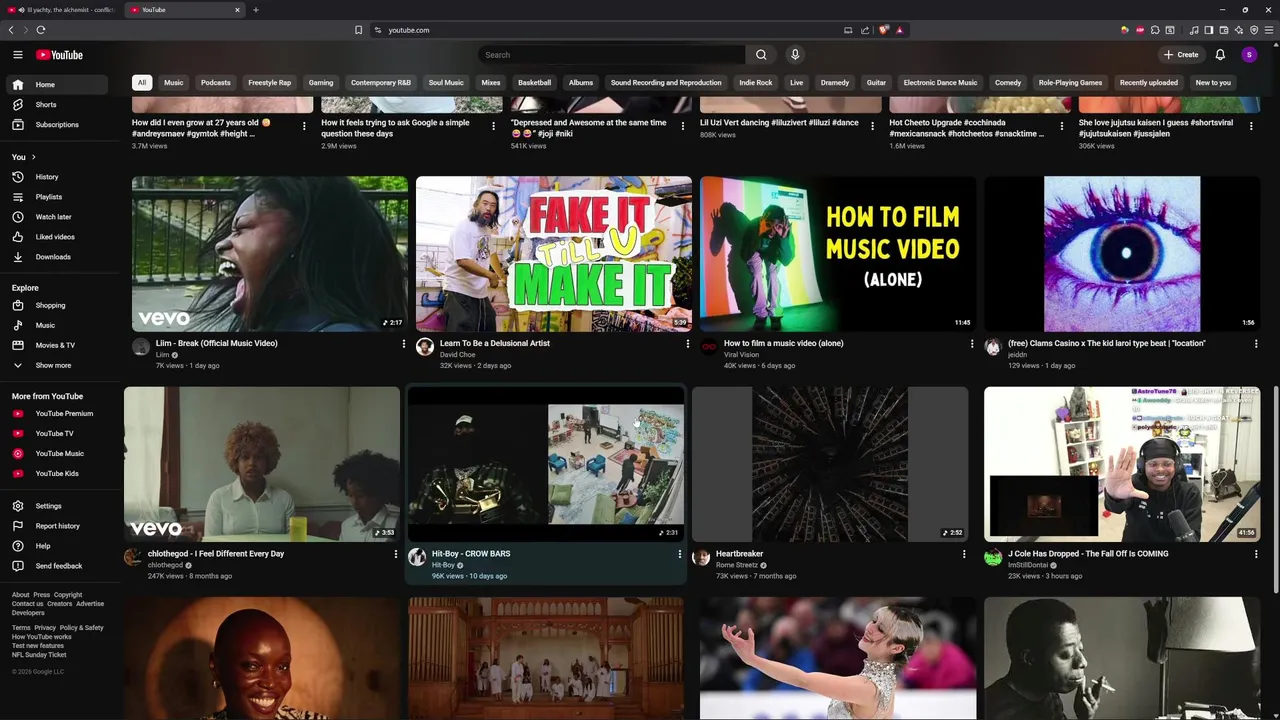Open options for J Cole Has Dropped video

(1256, 554)
